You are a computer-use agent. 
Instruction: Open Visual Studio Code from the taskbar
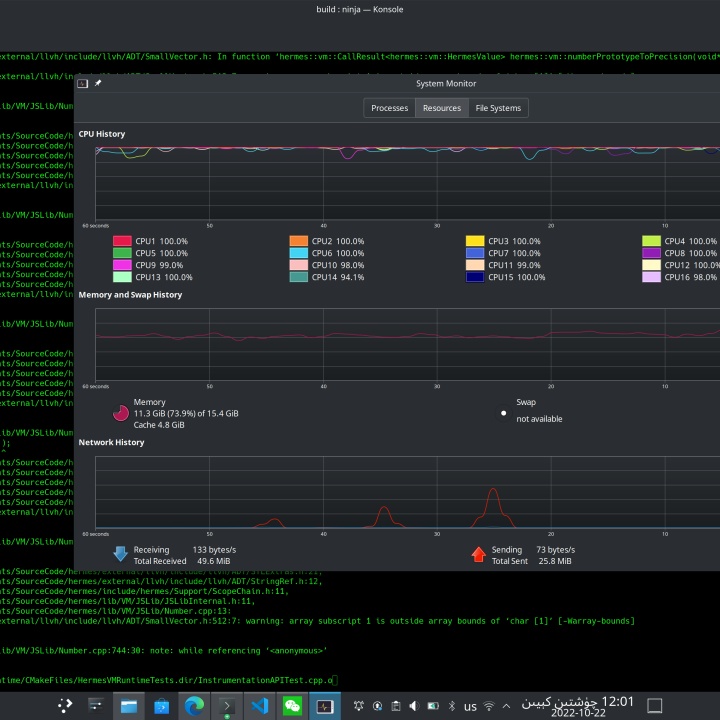tap(260, 706)
